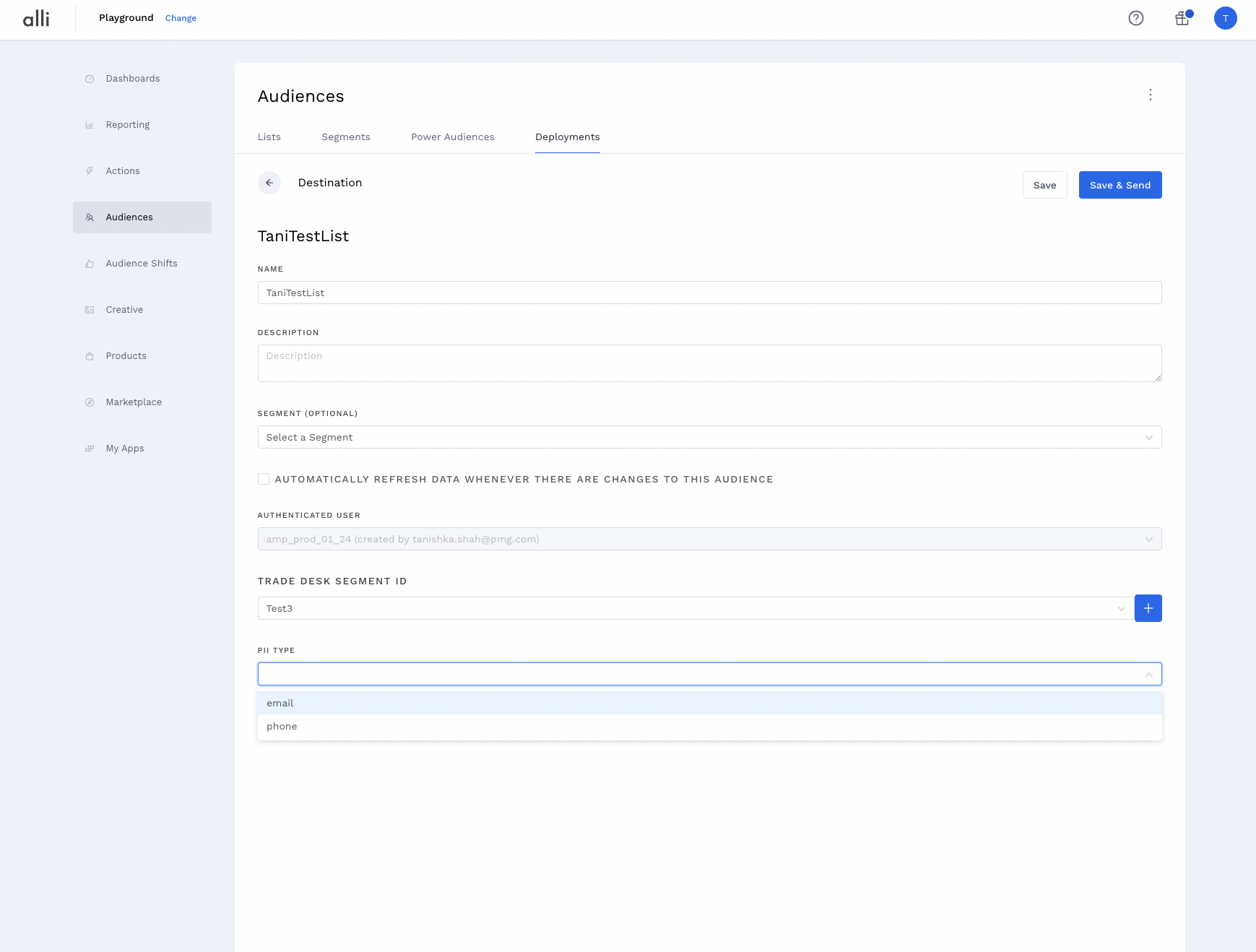Choose phone from PII type options
1256x952 pixels.
click(282, 726)
